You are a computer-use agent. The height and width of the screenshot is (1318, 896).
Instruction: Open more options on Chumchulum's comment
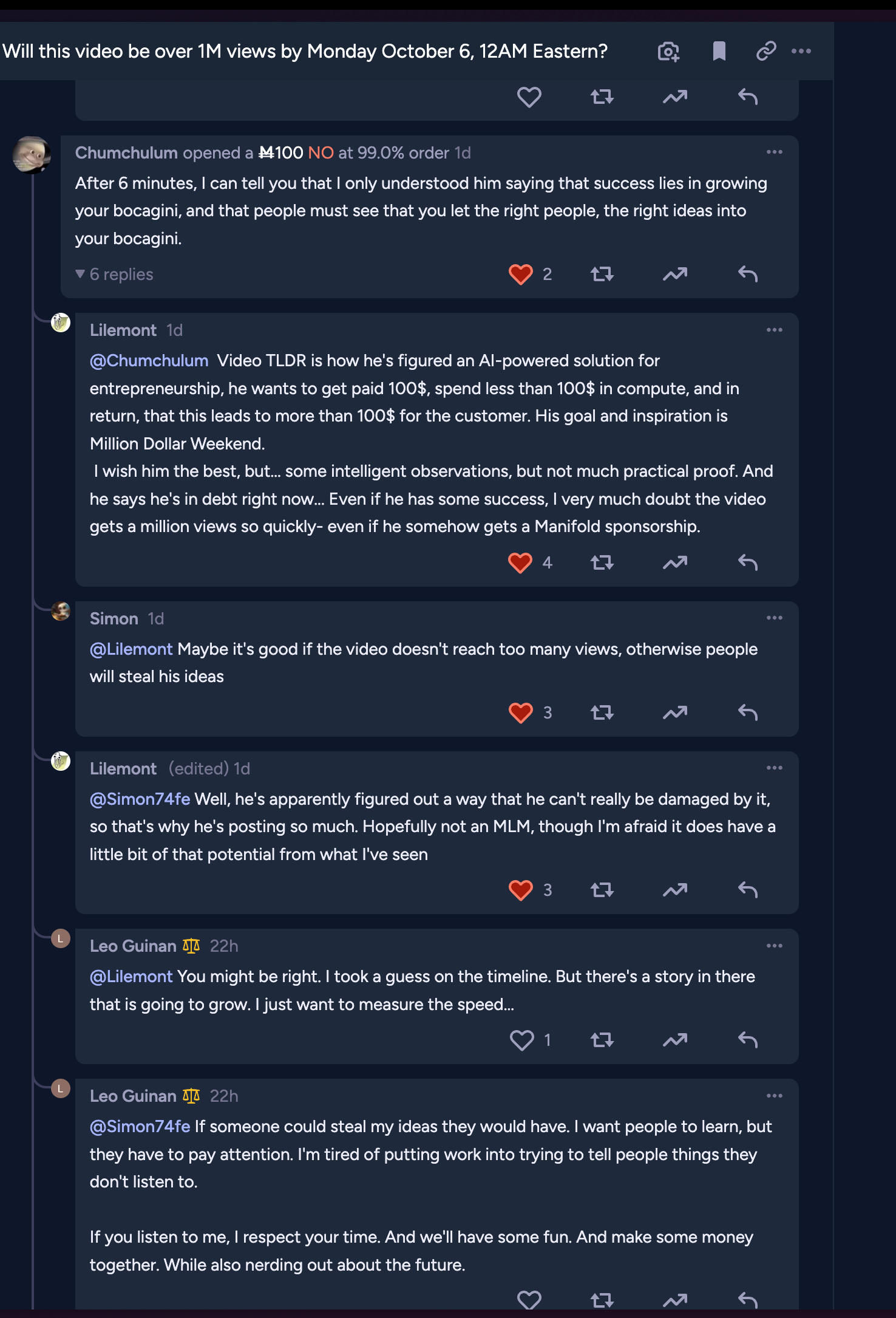click(774, 152)
